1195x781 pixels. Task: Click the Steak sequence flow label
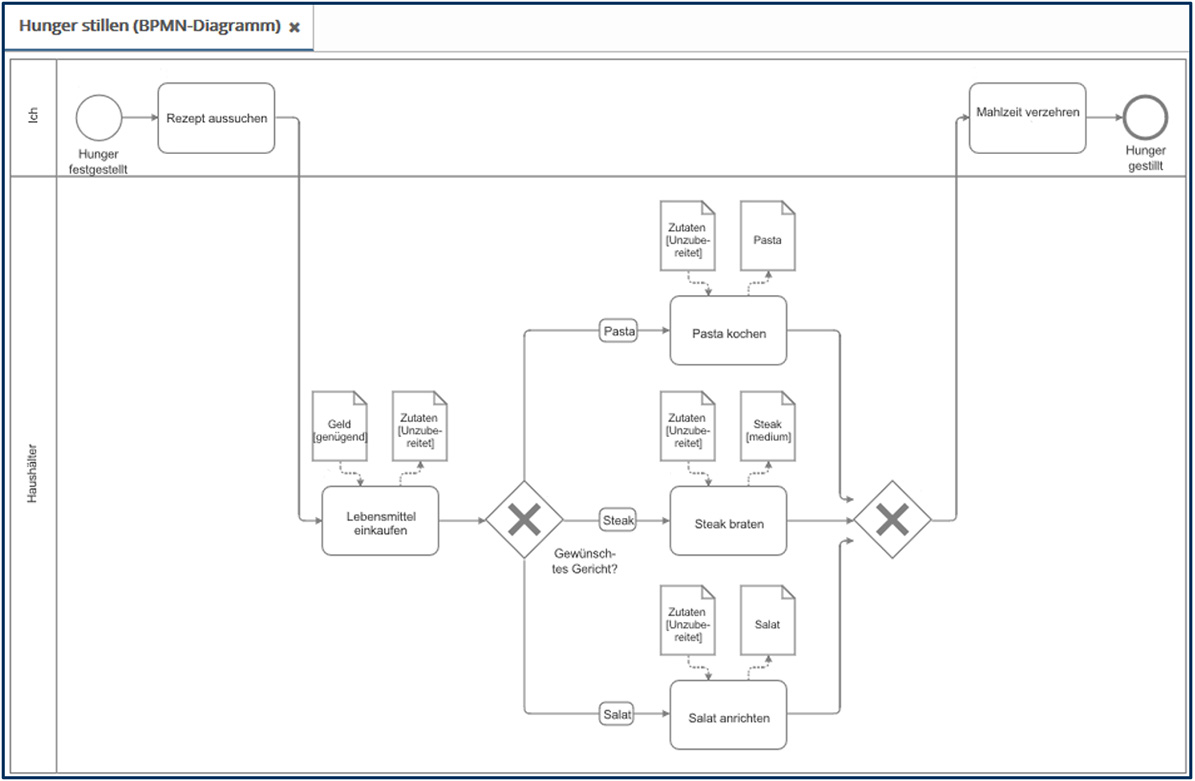(x=618, y=520)
